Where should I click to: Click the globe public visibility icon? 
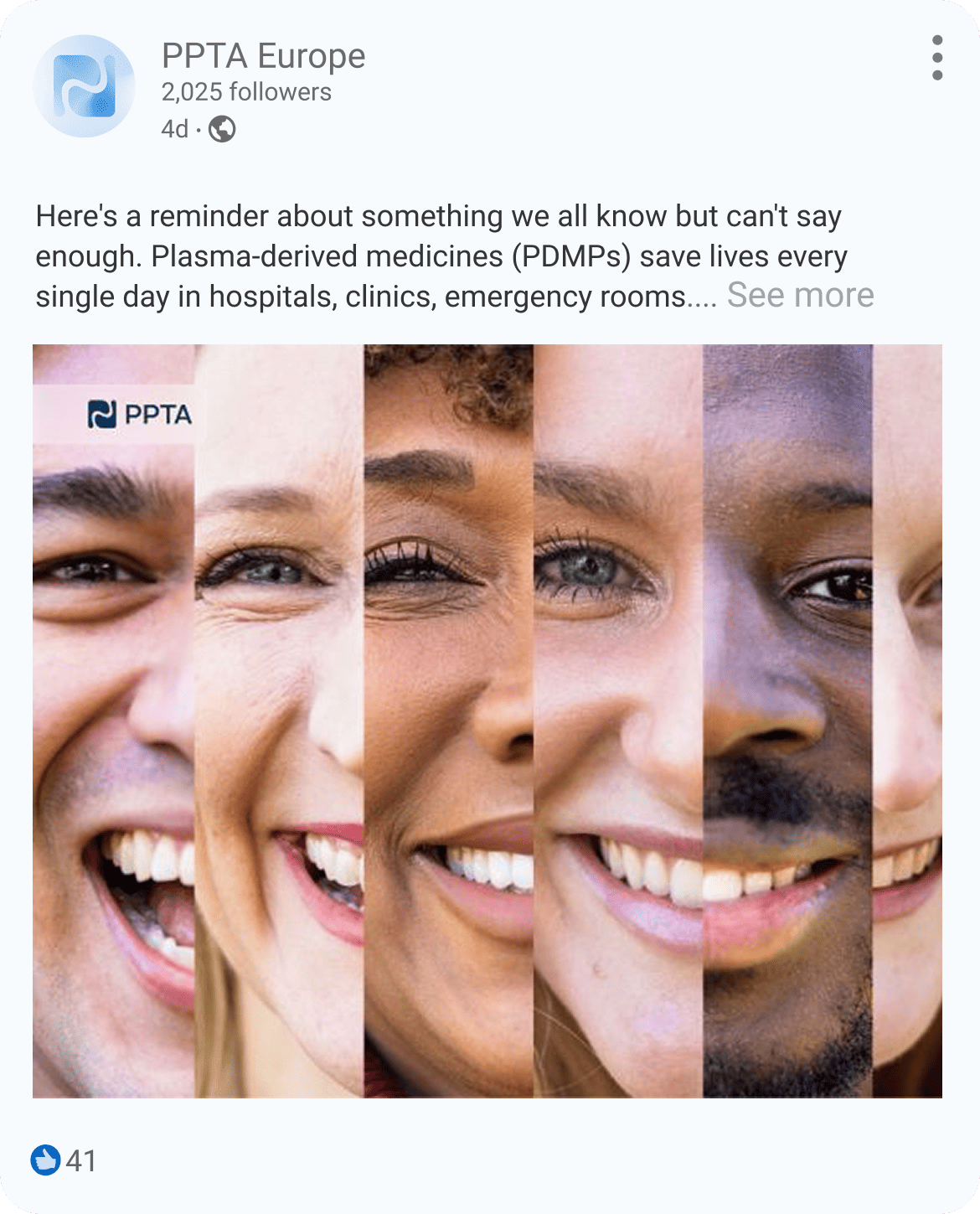point(222,129)
